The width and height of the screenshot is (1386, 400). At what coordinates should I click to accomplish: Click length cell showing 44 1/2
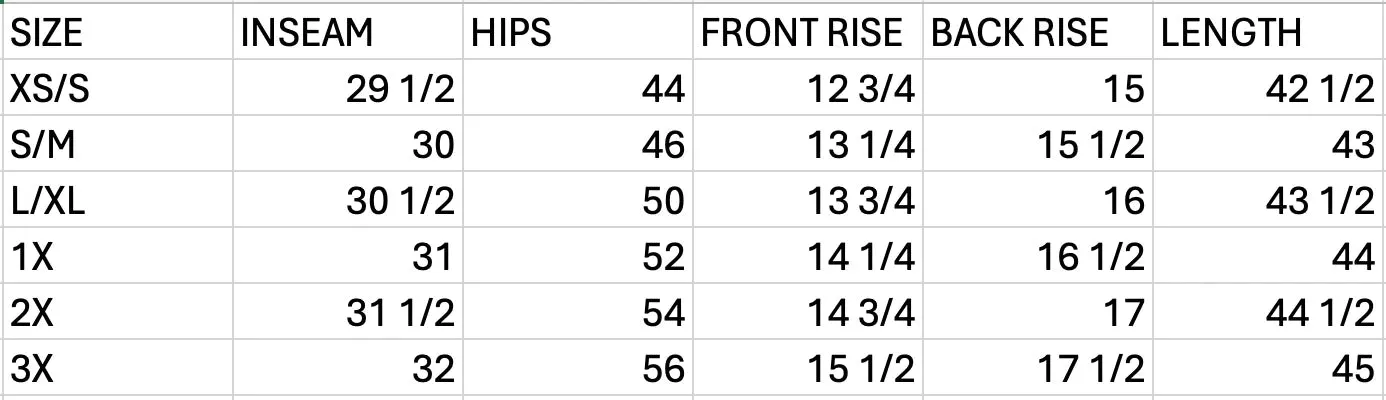point(1269,313)
